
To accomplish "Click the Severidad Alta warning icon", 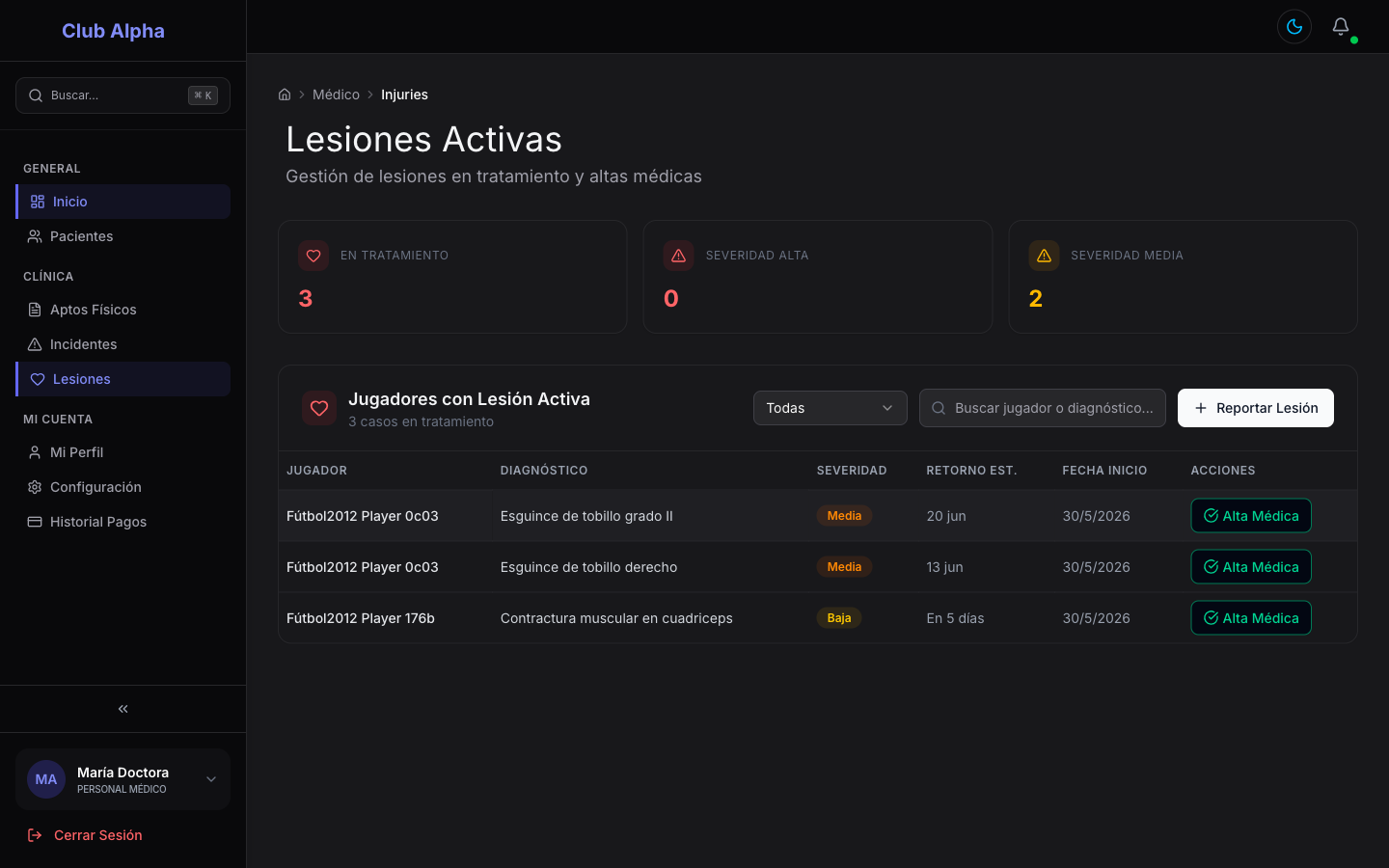I will 679,256.
